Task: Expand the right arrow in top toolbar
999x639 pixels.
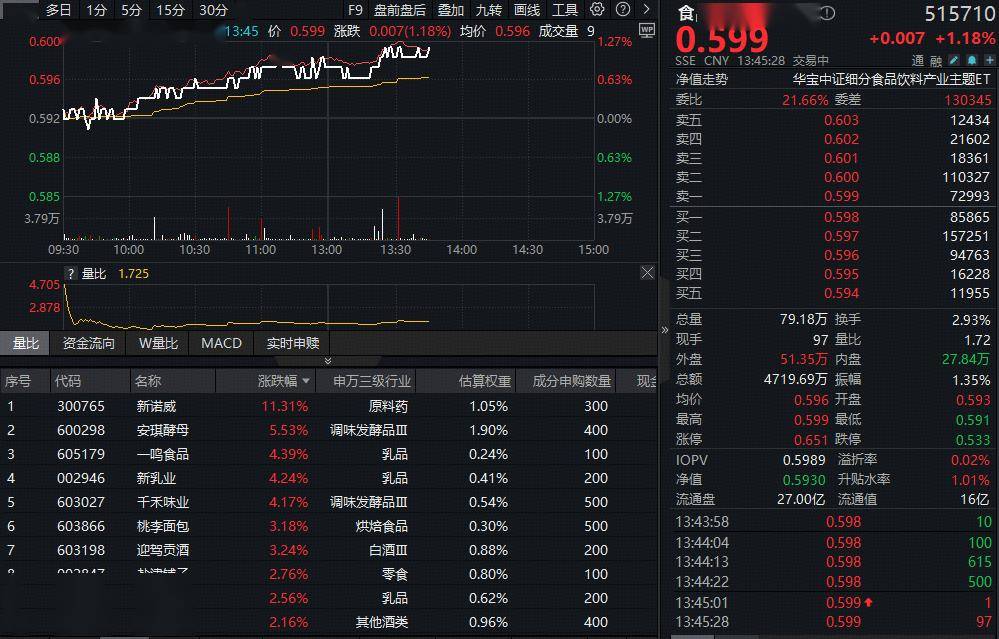Action: tap(644, 10)
